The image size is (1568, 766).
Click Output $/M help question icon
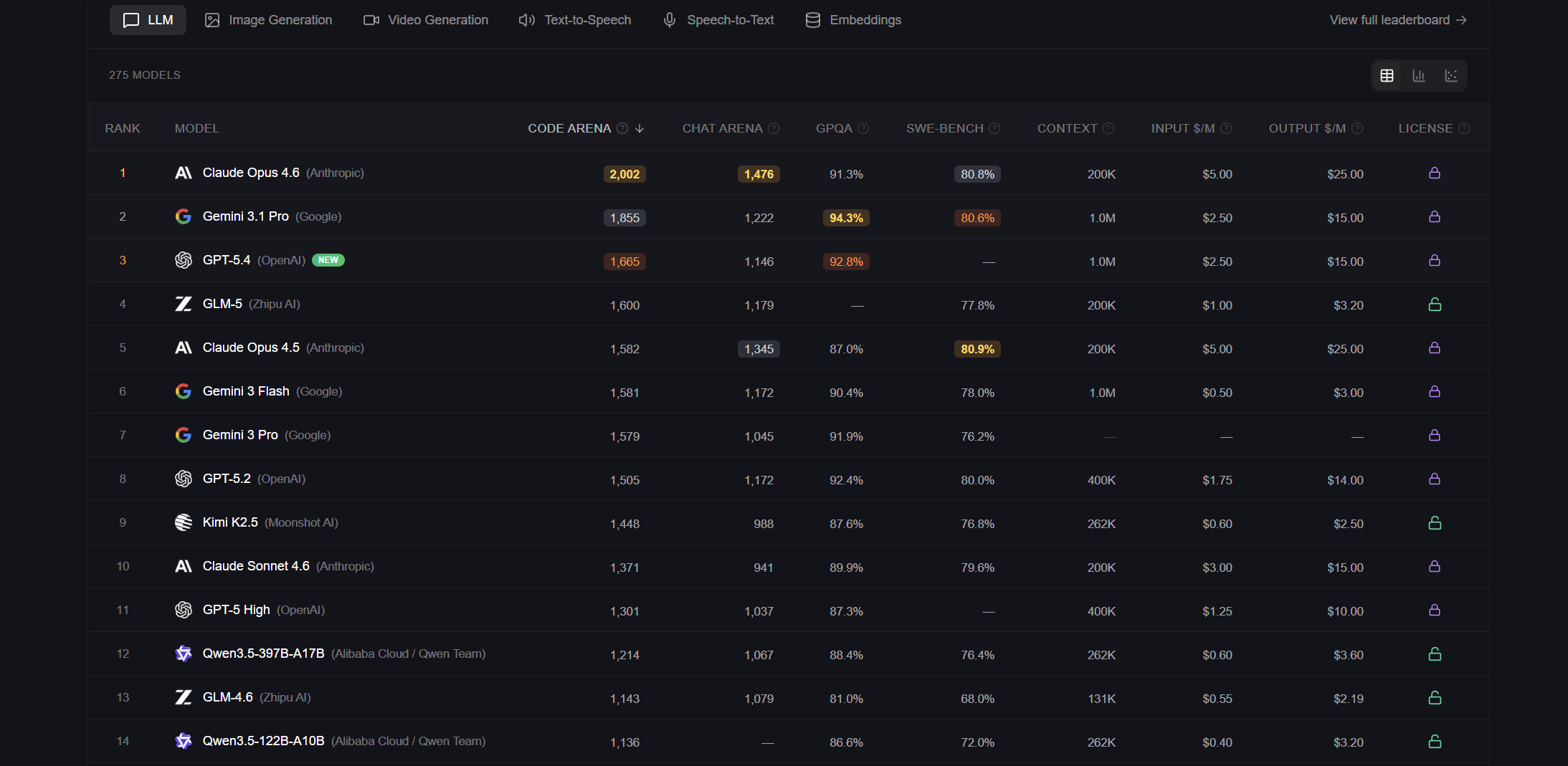[x=1357, y=128]
